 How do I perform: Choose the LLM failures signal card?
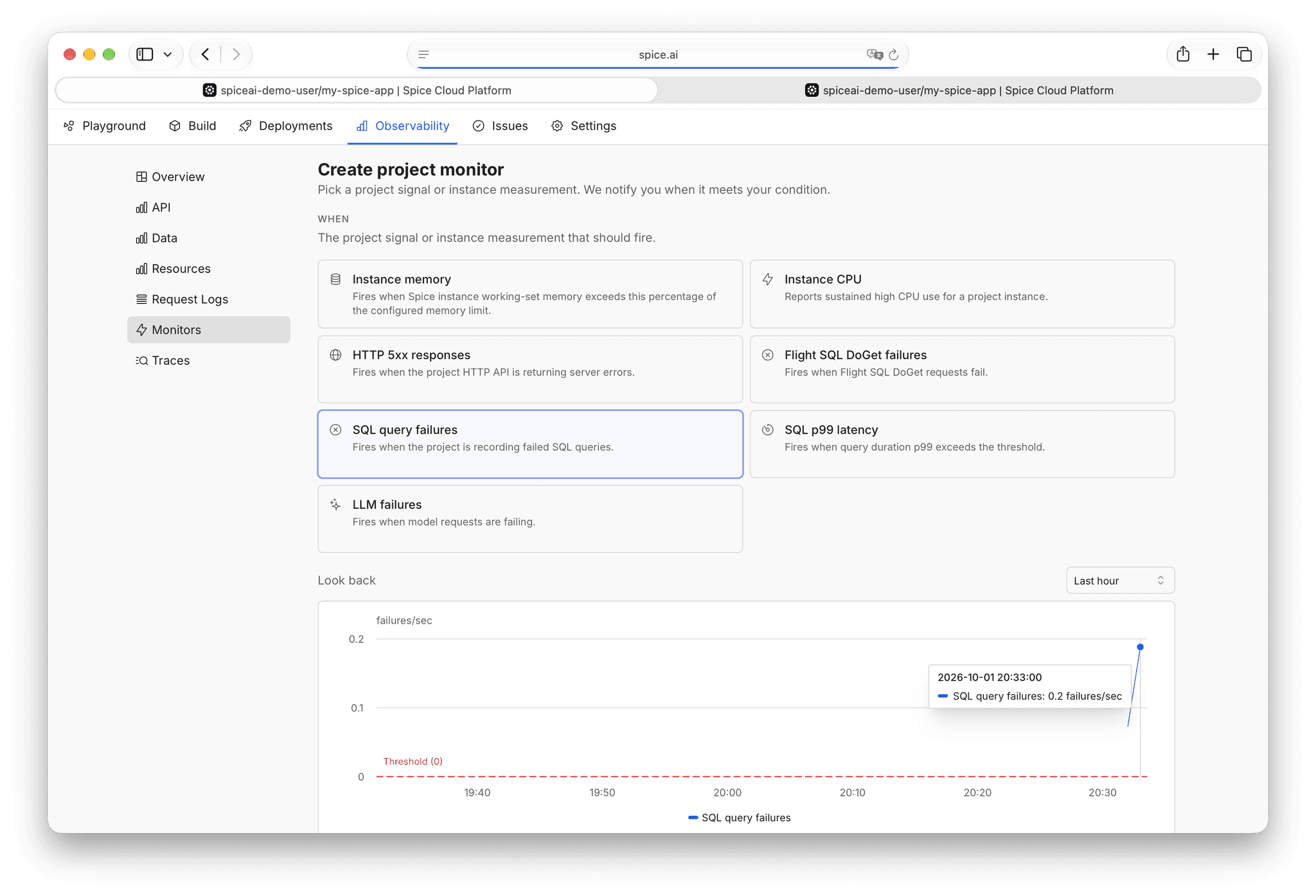[x=530, y=519]
